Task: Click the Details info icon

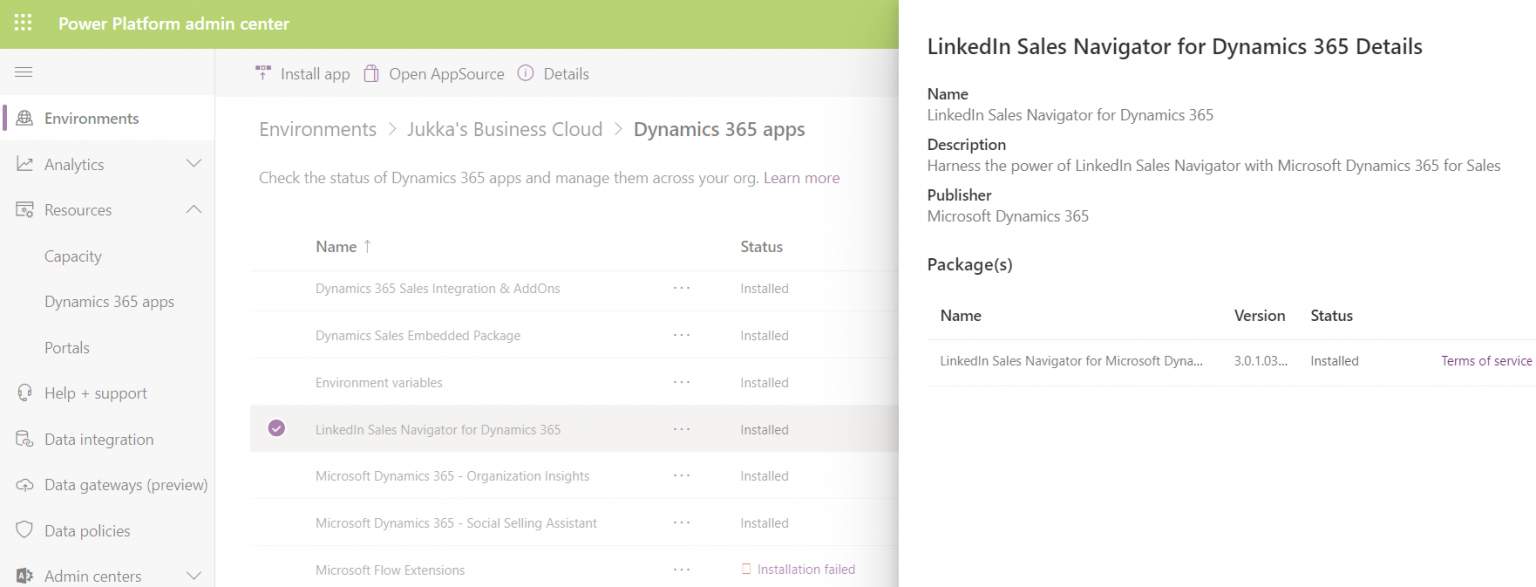Action: 525,73
